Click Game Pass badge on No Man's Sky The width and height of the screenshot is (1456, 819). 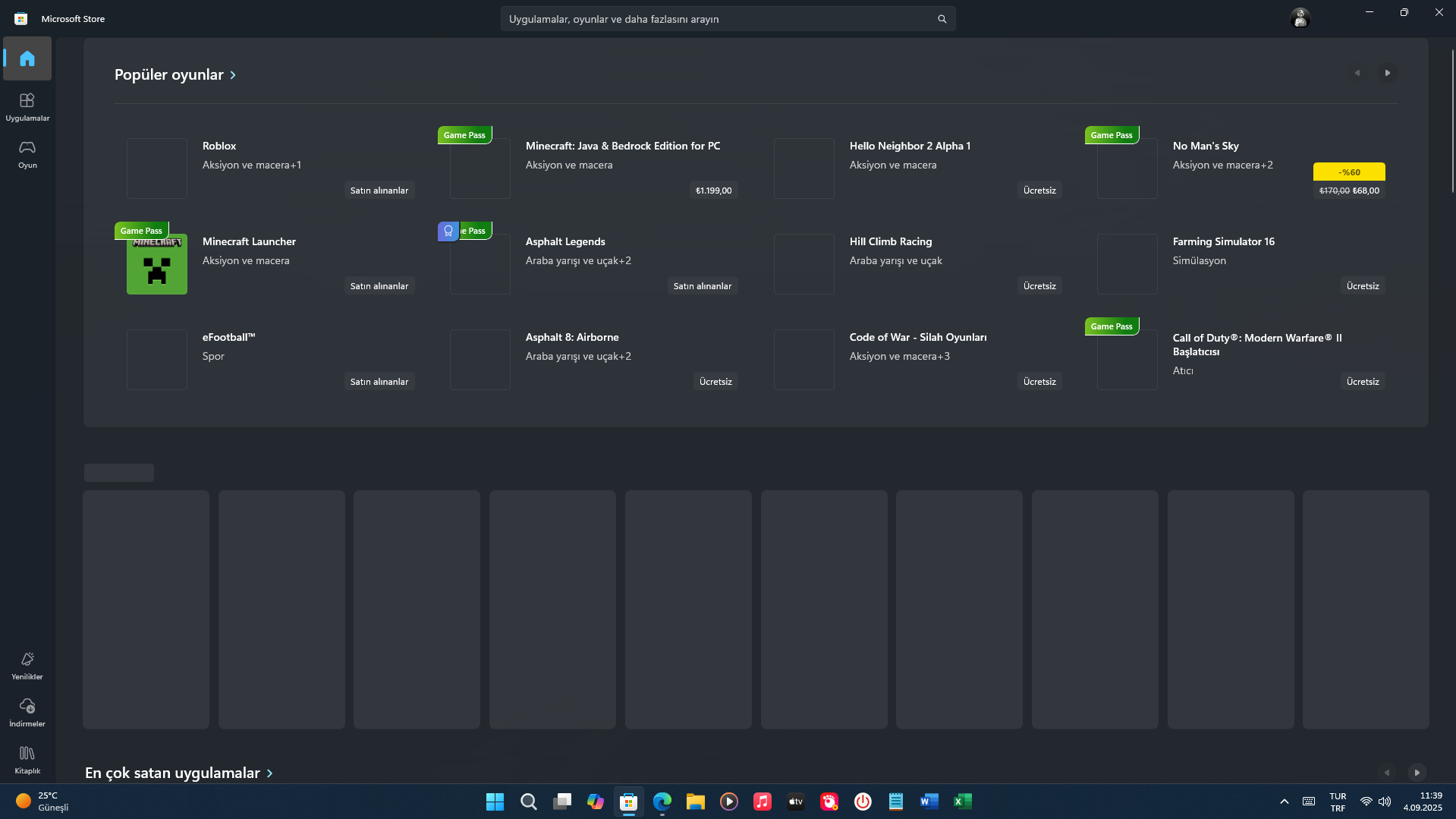pos(1112,135)
